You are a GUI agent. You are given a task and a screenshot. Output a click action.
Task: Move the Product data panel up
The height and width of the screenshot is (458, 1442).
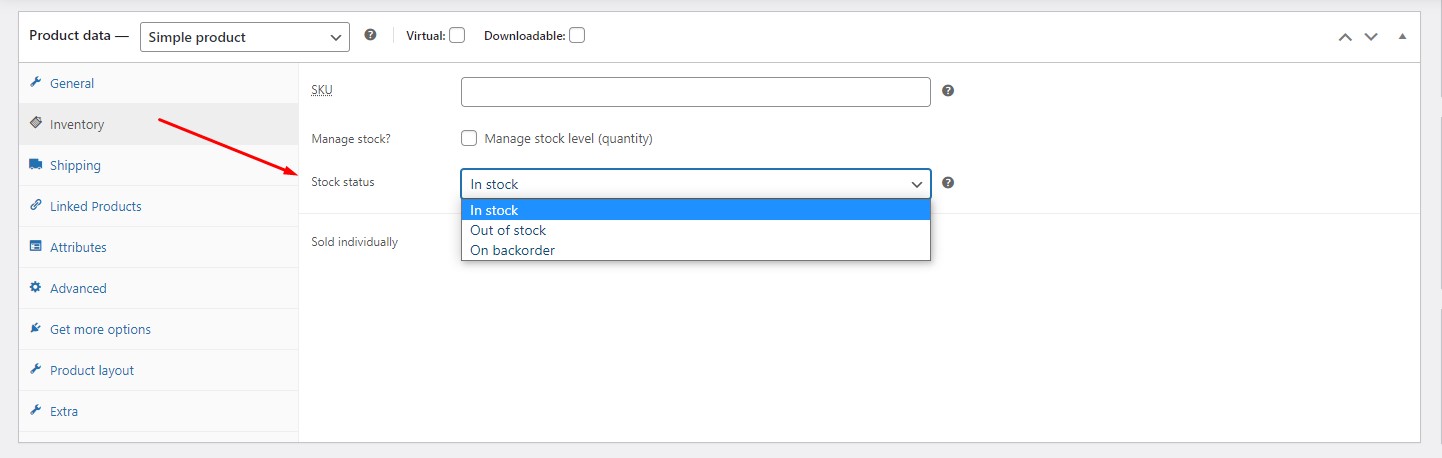point(1345,37)
